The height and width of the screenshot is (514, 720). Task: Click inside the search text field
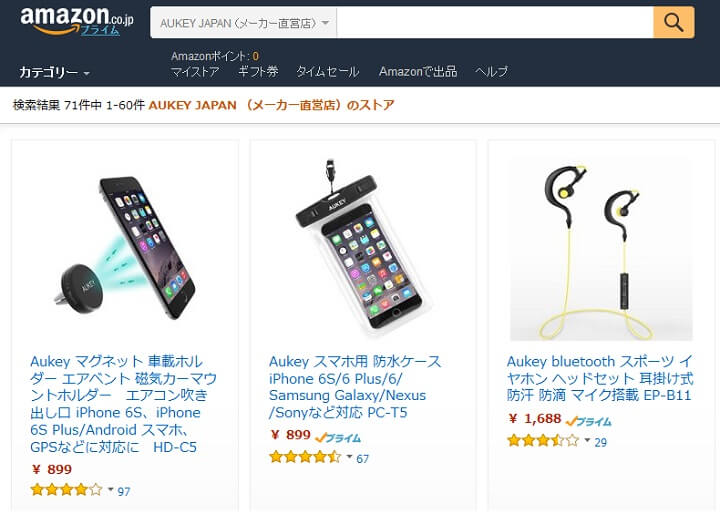click(x=495, y=23)
